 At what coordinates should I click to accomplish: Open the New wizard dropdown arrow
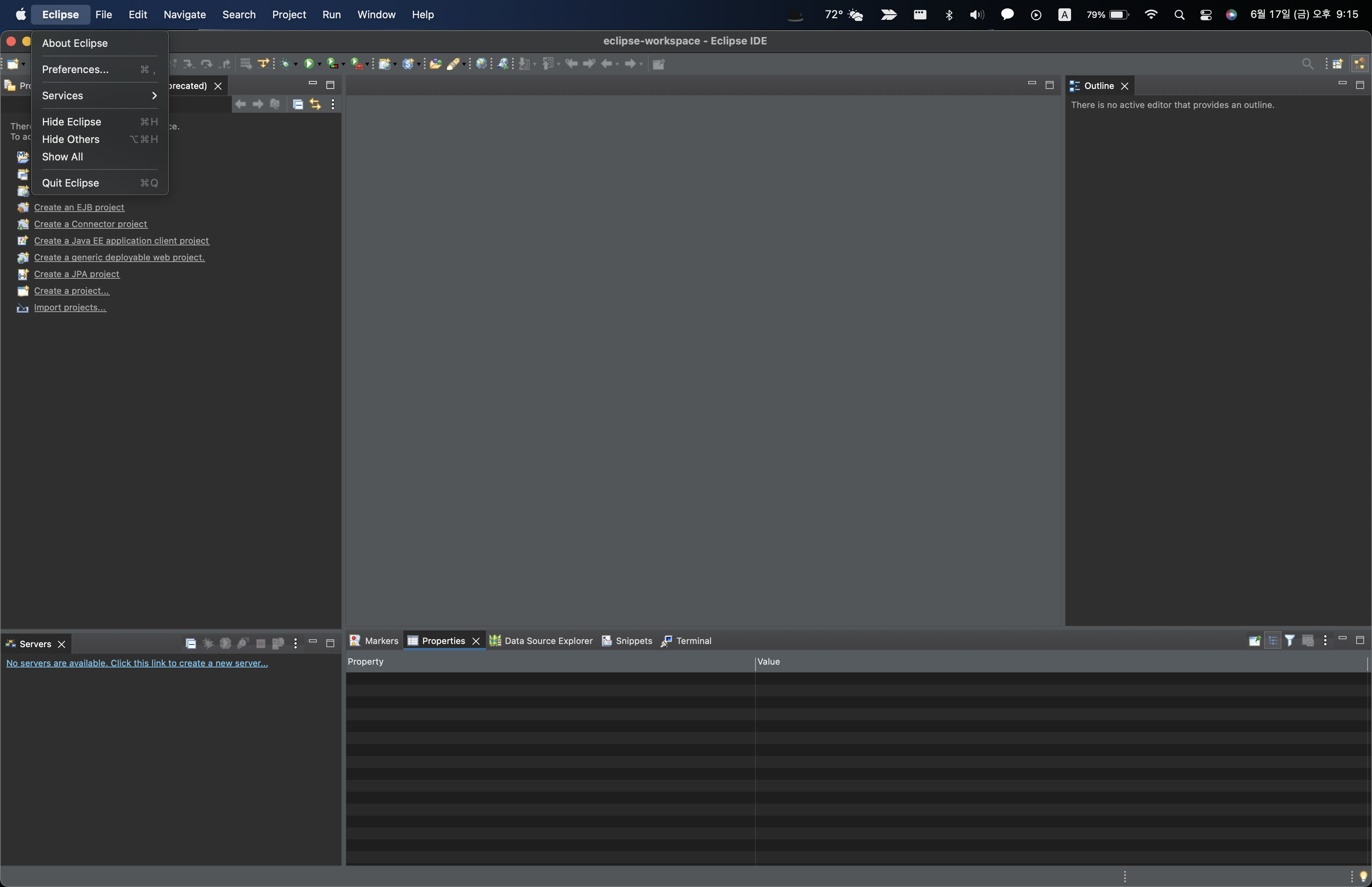click(x=23, y=64)
